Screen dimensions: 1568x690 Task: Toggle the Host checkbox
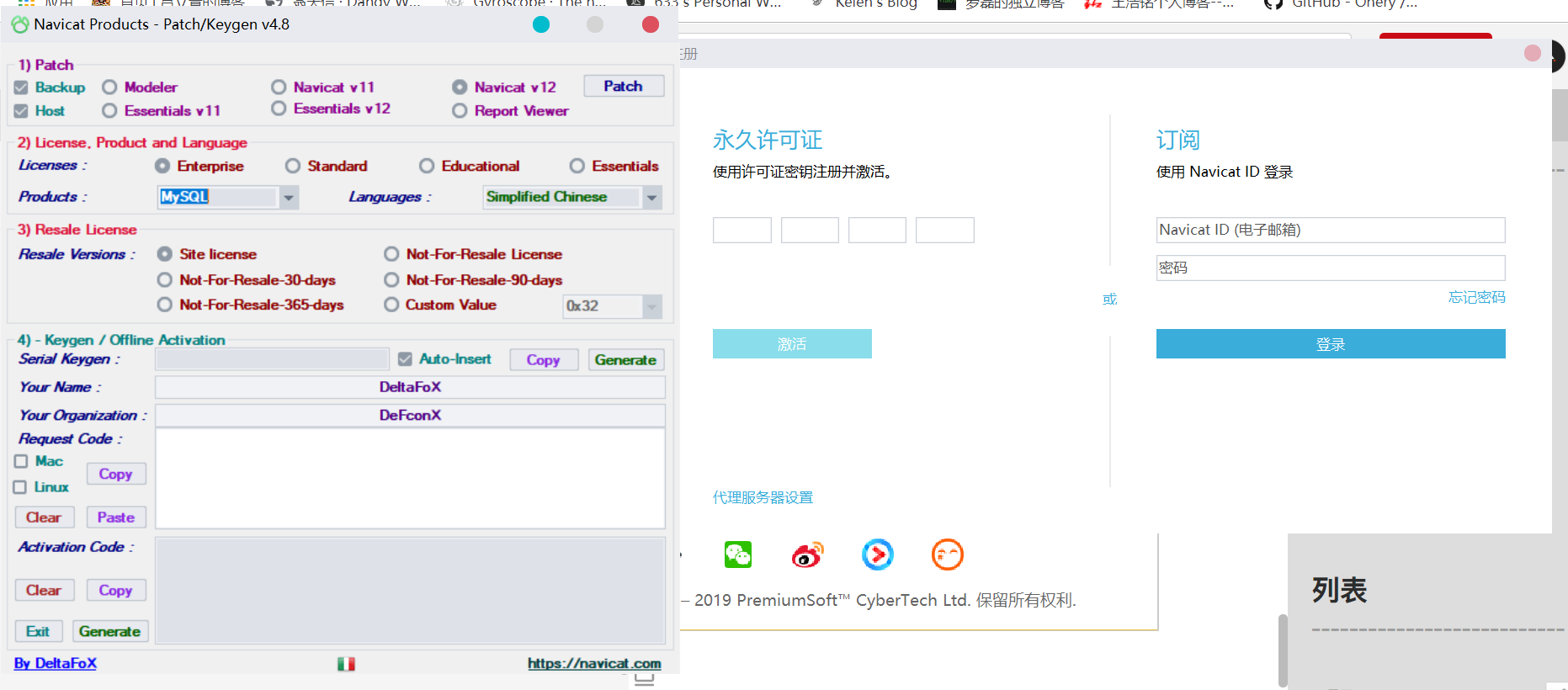pos(21,111)
